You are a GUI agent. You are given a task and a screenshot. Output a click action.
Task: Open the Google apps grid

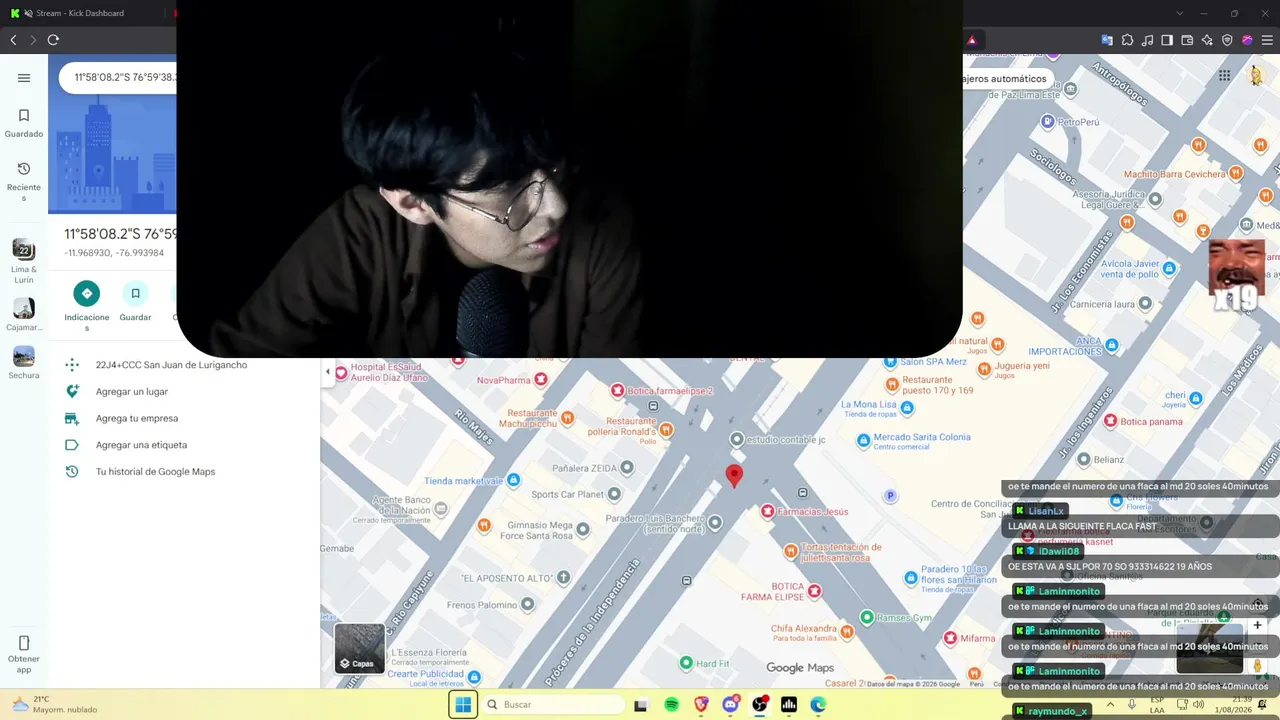[x=1224, y=76]
